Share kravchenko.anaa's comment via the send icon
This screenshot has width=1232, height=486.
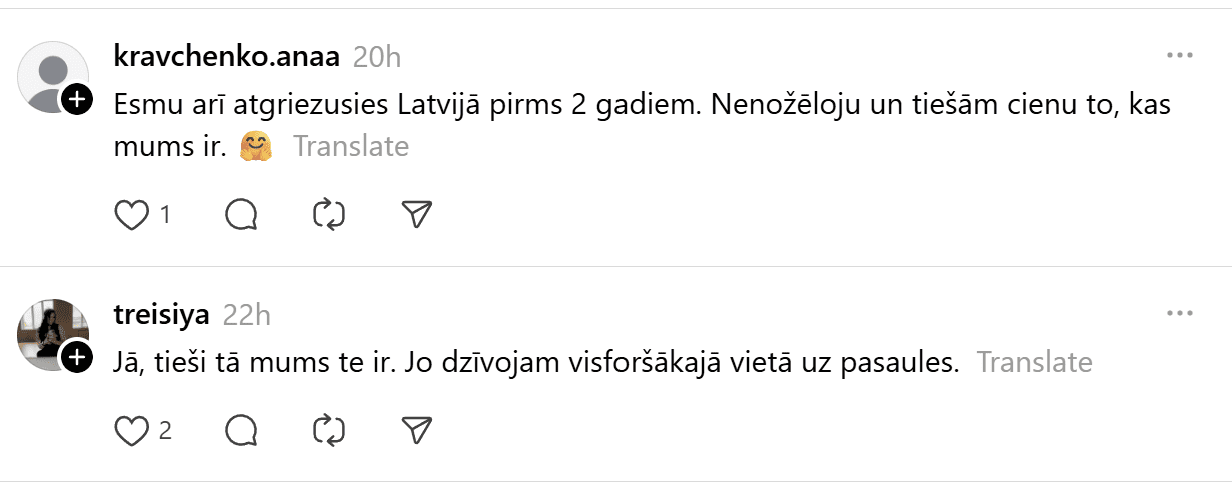pyautogui.click(x=416, y=215)
